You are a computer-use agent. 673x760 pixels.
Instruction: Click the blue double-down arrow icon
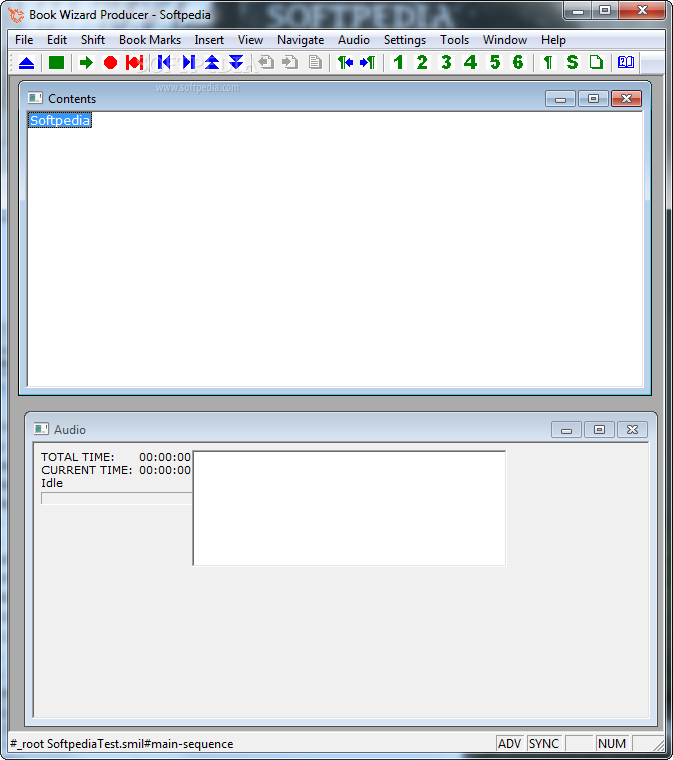click(x=236, y=63)
